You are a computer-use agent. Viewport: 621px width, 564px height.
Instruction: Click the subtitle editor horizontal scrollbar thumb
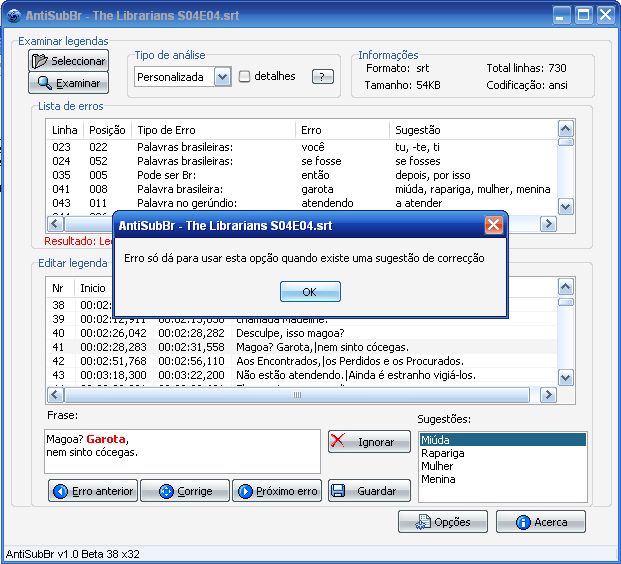click(297, 394)
